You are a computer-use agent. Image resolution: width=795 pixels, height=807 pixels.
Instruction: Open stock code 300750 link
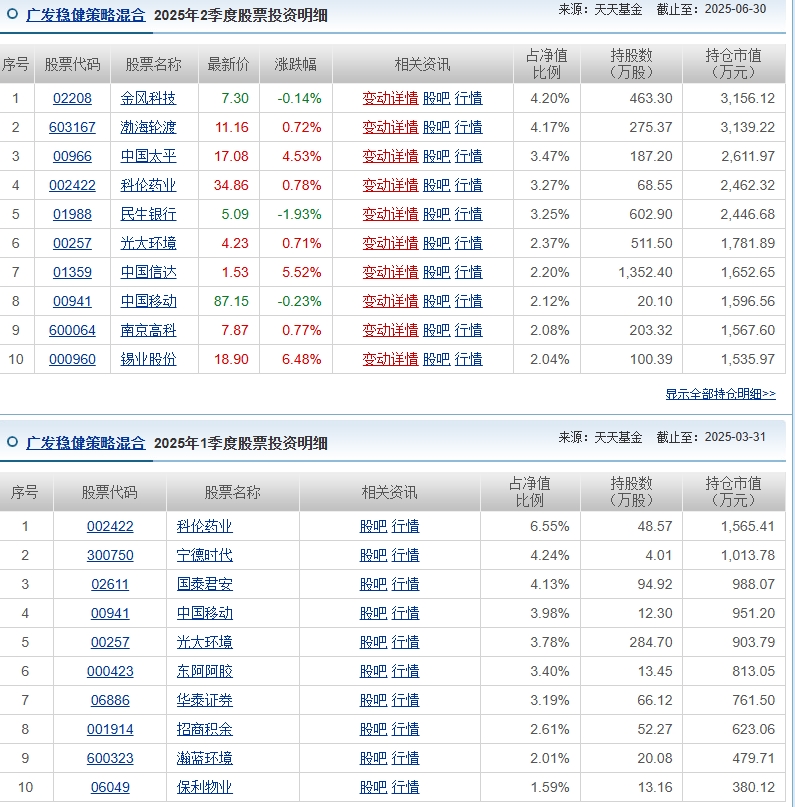(110, 555)
